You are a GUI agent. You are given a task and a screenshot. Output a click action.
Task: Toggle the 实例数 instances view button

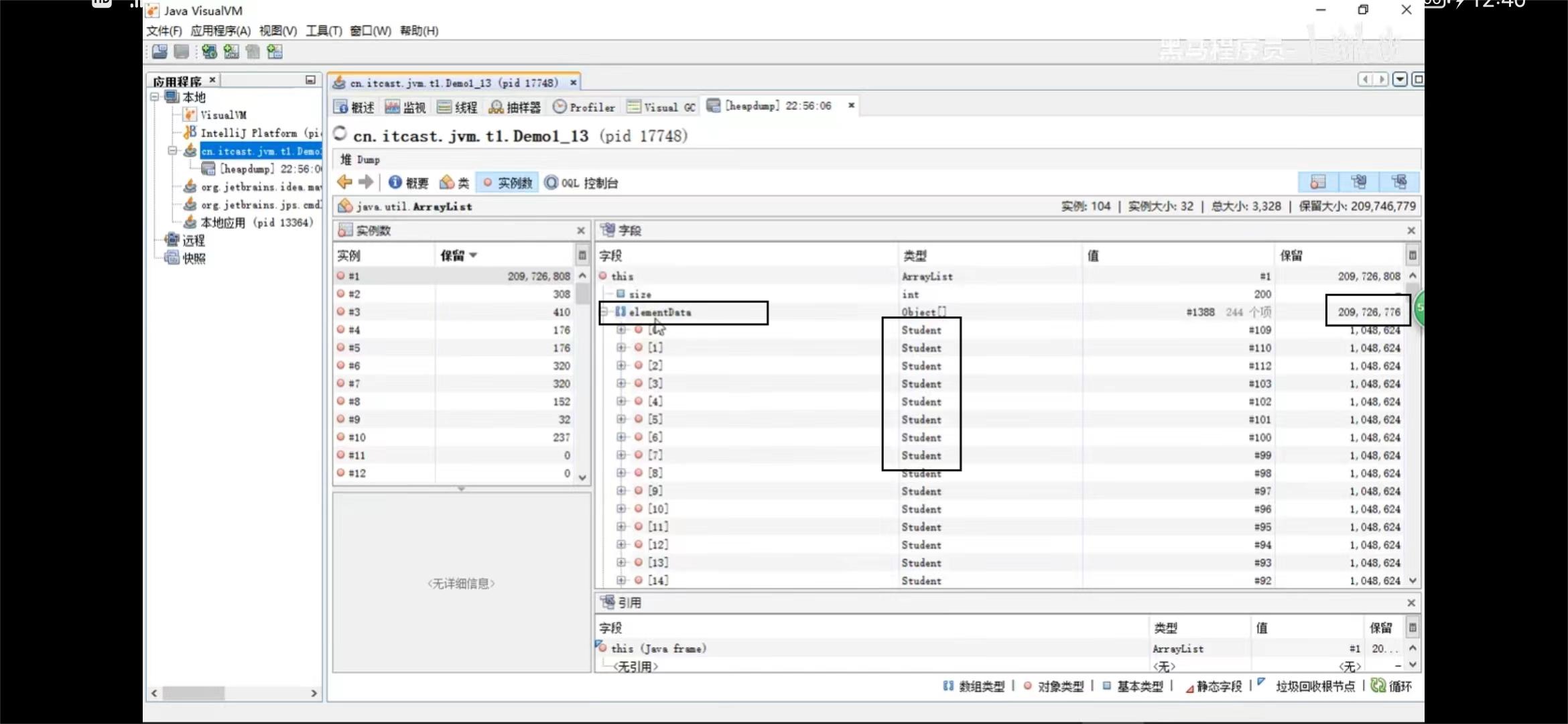tap(507, 183)
